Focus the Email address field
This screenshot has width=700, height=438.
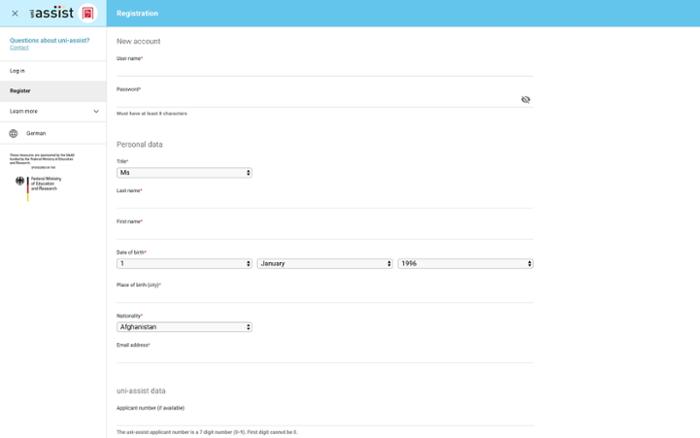(325, 356)
